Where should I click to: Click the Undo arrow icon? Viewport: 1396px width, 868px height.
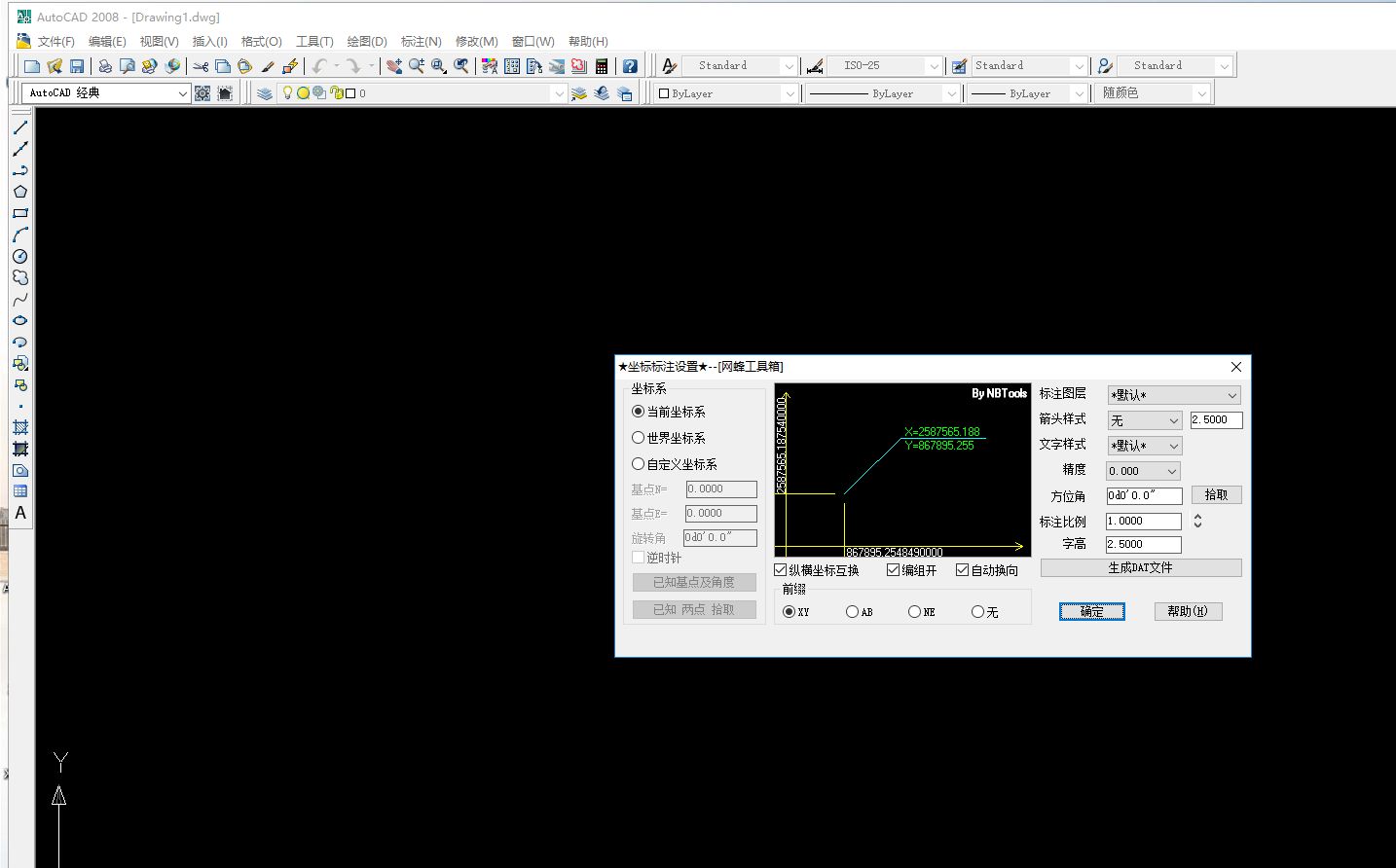click(319, 66)
